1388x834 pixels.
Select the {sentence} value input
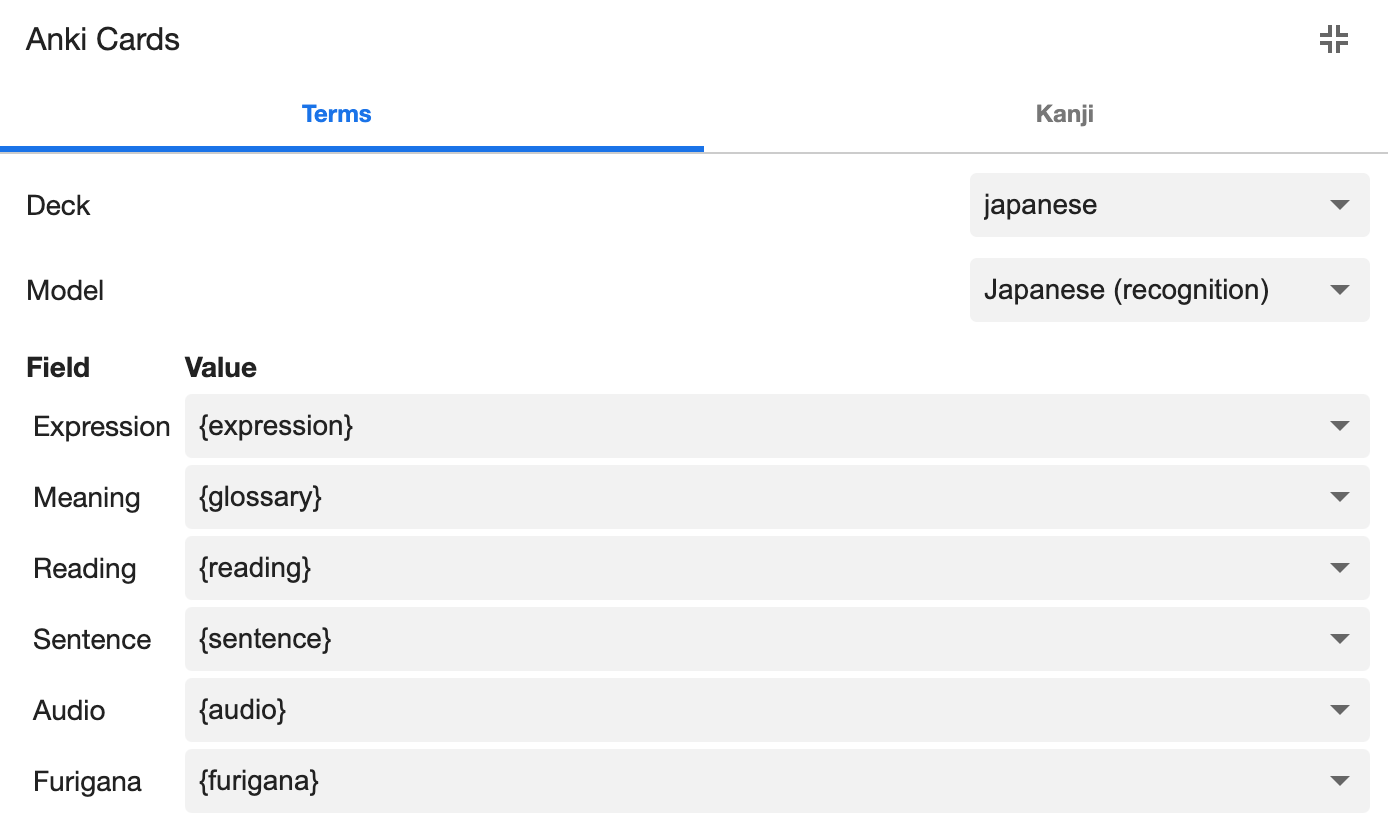click(740, 639)
